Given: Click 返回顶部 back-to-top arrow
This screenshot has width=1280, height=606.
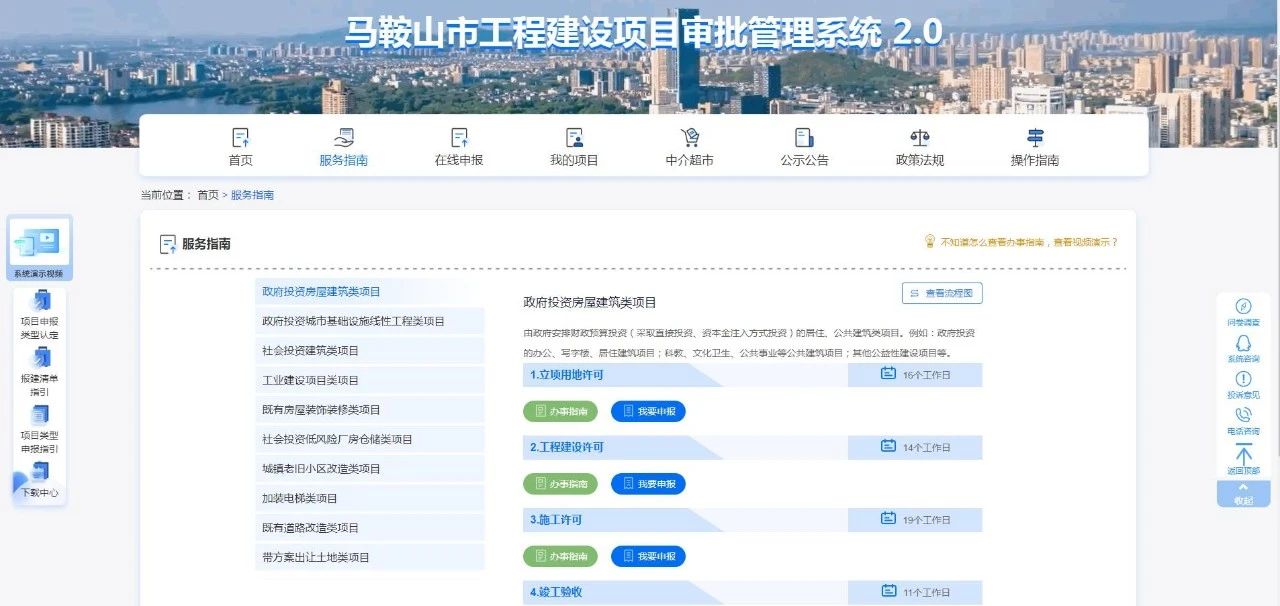Looking at the screenshot, I should 1243,455.
